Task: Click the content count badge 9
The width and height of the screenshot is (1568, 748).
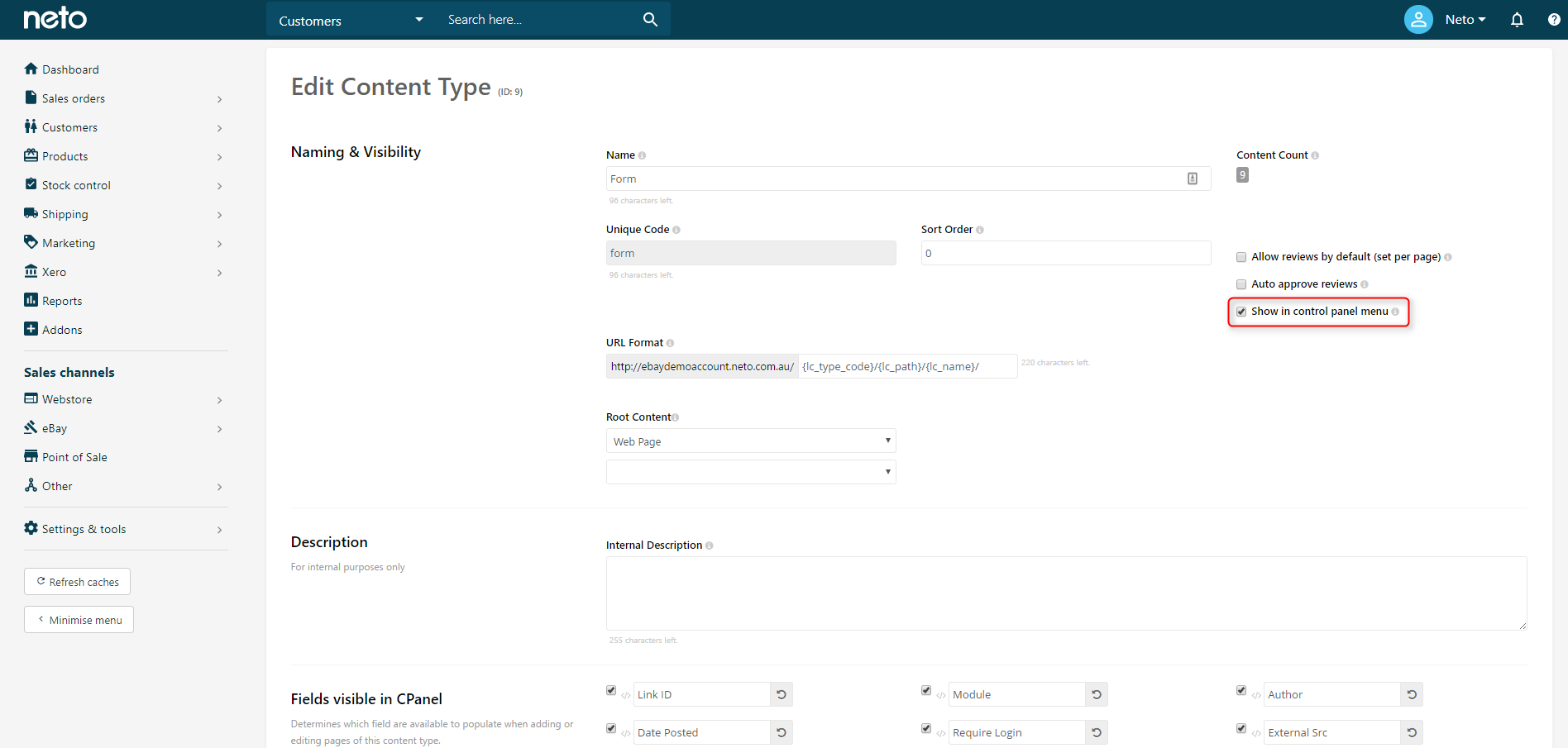Action: 1242,175
